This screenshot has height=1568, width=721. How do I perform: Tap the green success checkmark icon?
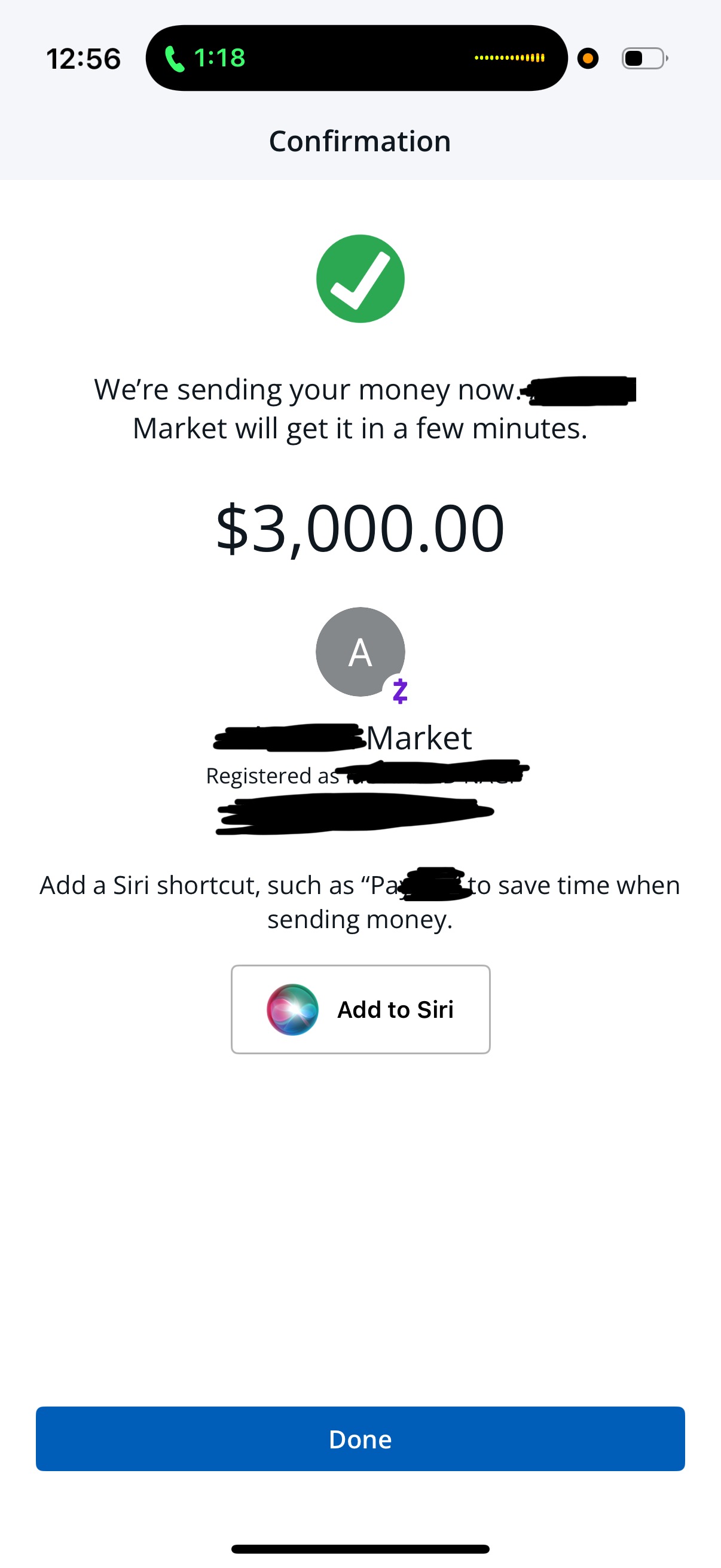point(360,279)
